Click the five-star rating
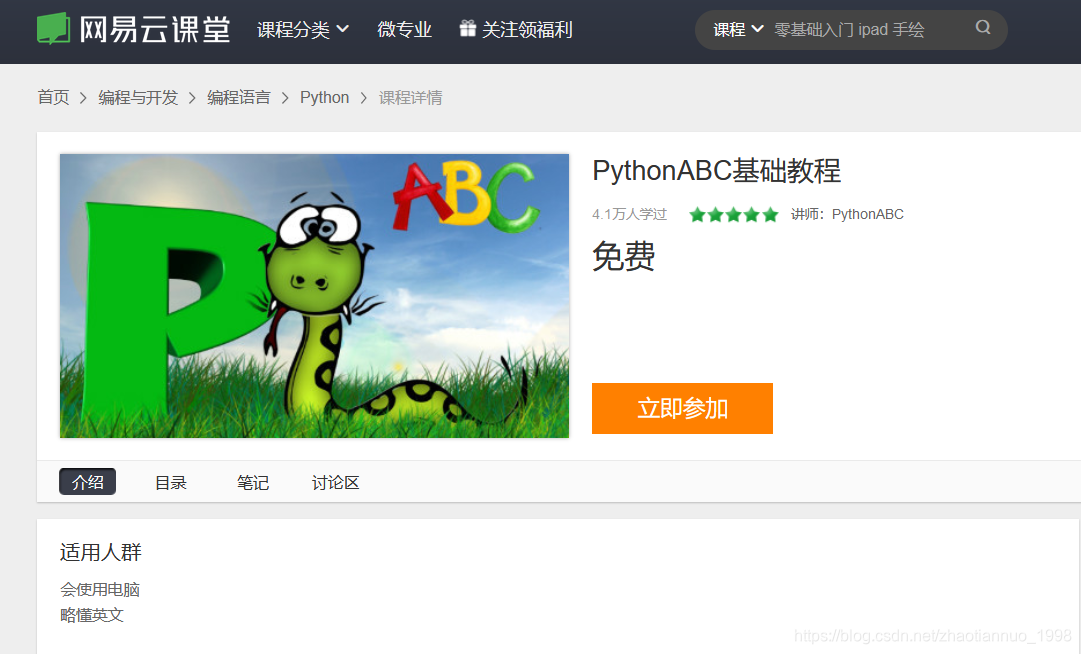The width and height of the screenshot is (1081, 654). pos(734,214)
